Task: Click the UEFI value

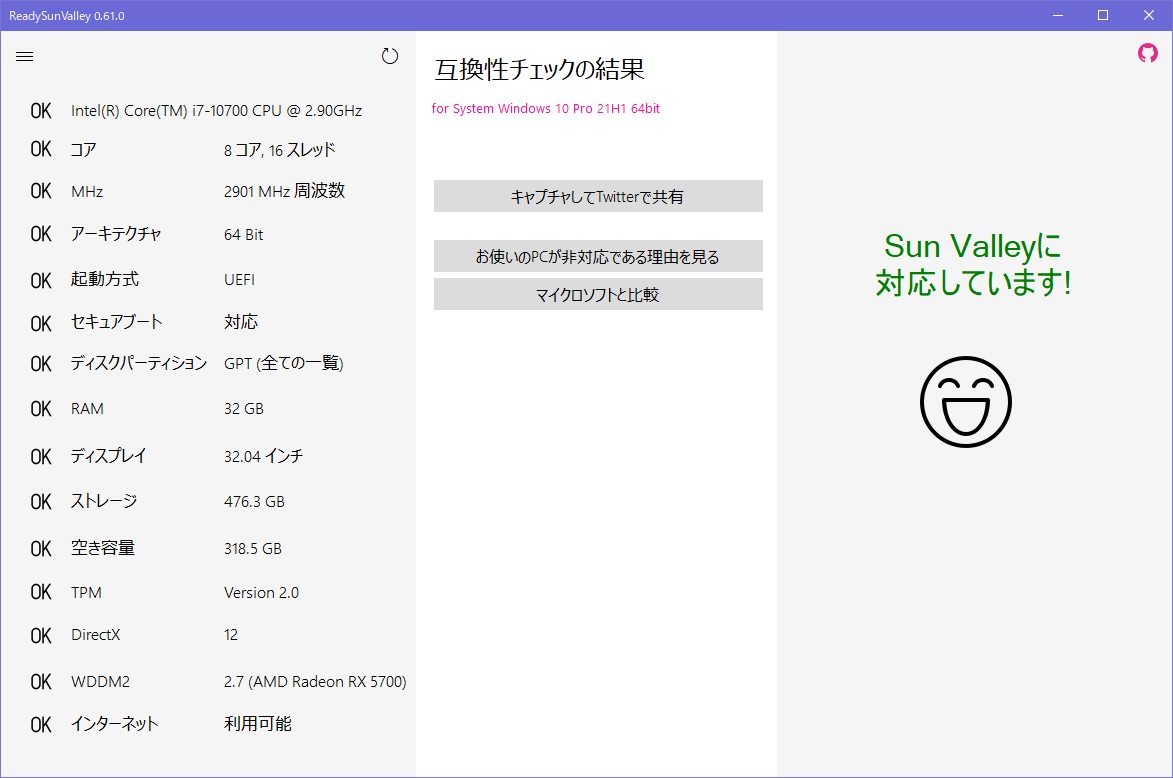Action: tap(239, 280)
